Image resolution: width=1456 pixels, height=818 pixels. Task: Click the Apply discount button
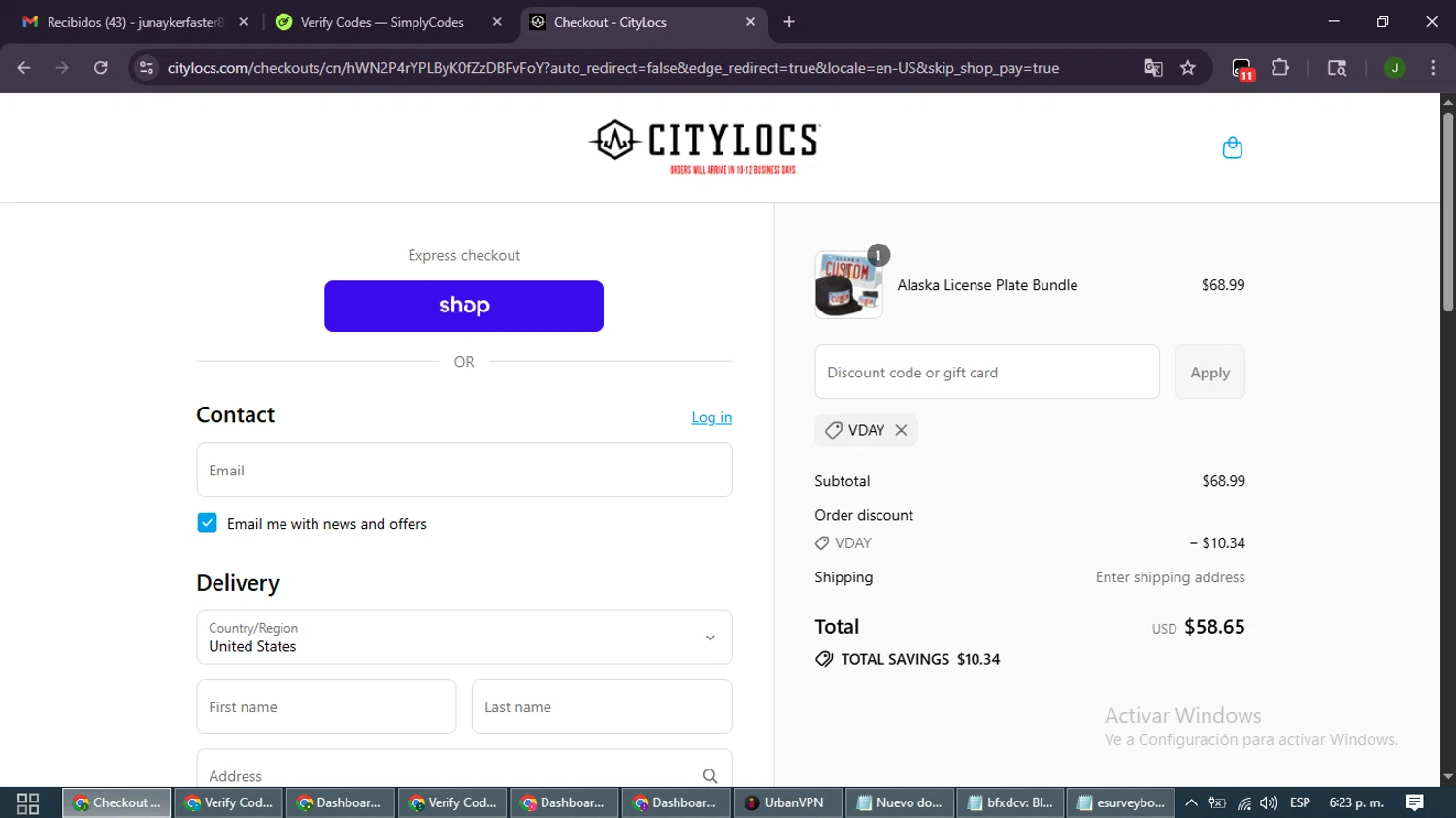pos(1209,373)
